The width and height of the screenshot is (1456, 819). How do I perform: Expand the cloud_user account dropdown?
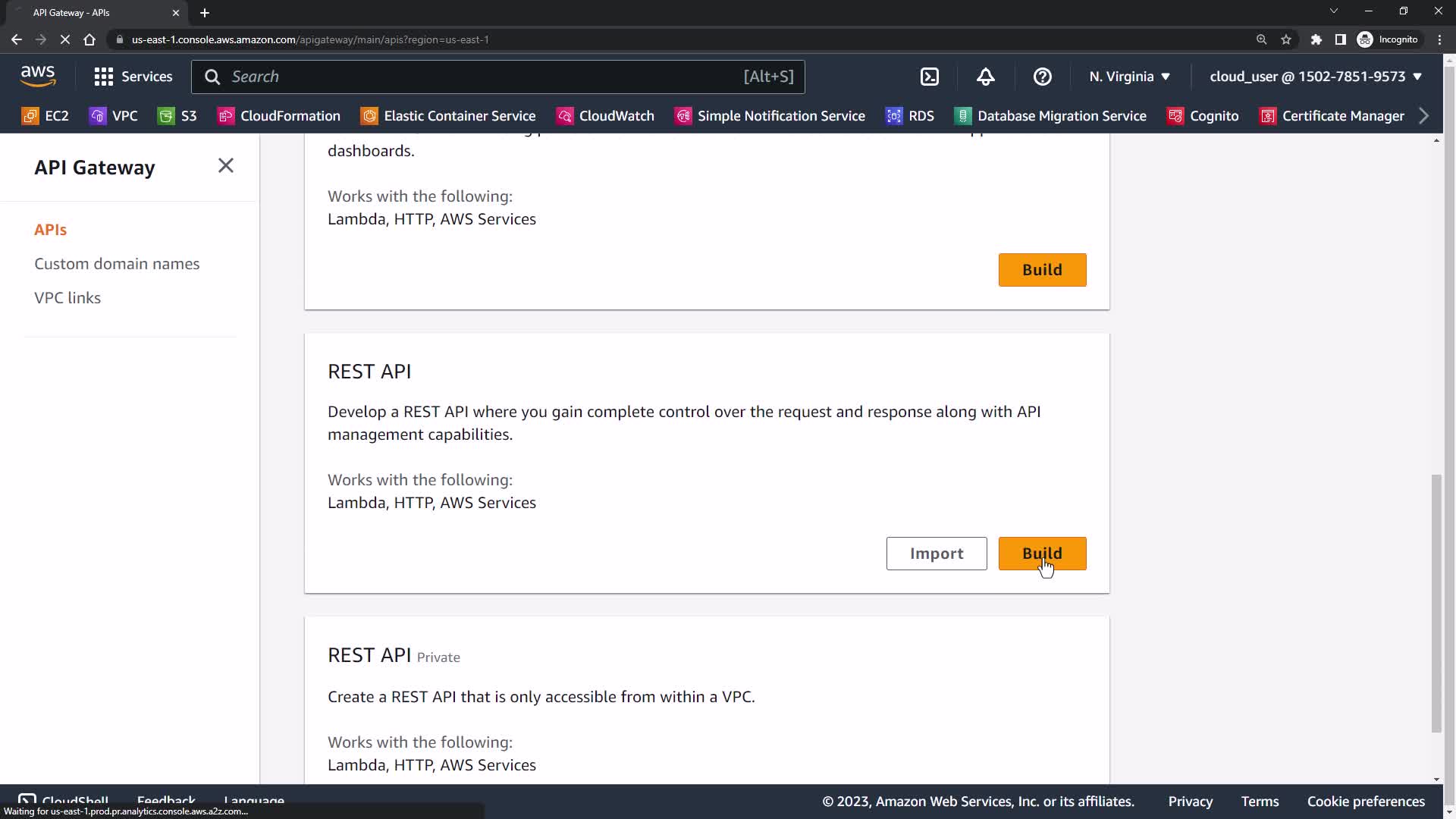1315,77
